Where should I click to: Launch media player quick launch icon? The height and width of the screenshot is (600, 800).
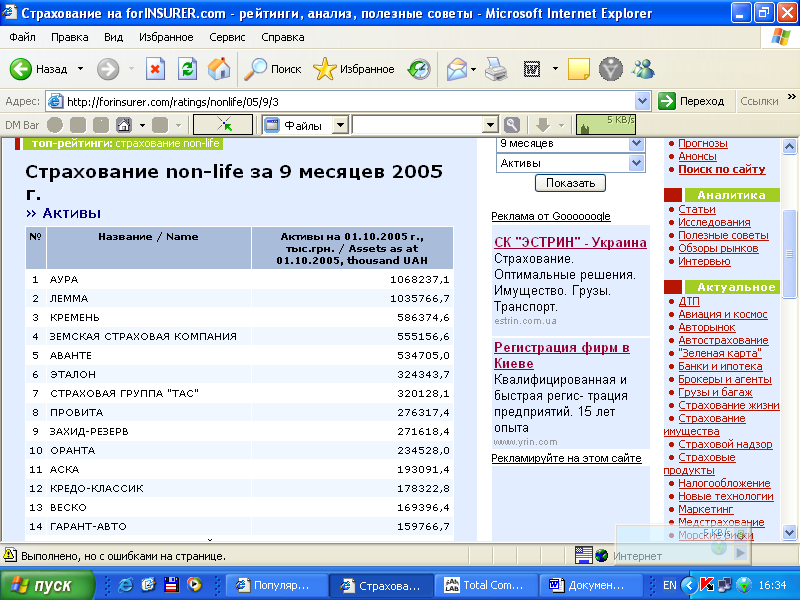point(194,585)
